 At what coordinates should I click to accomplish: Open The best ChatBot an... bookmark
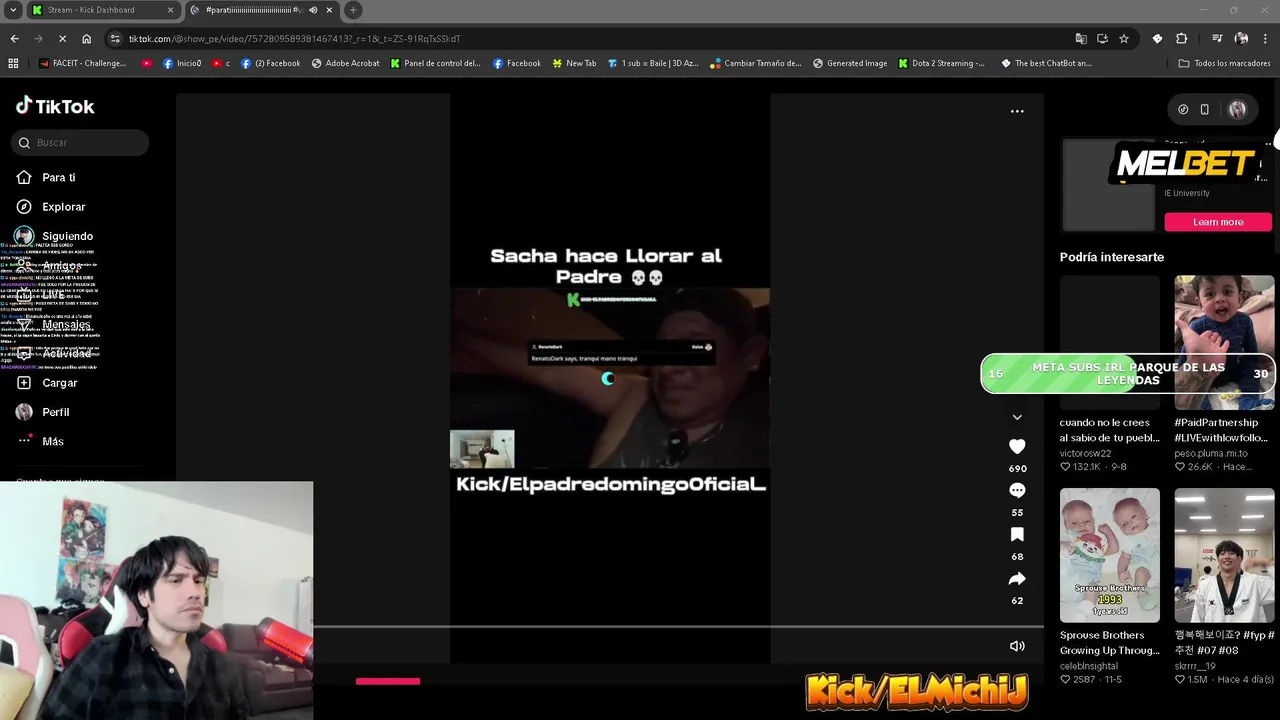coord(1046,63)
